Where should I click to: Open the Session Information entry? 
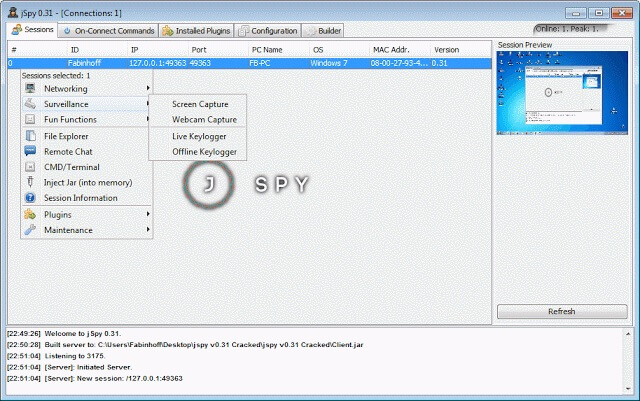(87, 198)
